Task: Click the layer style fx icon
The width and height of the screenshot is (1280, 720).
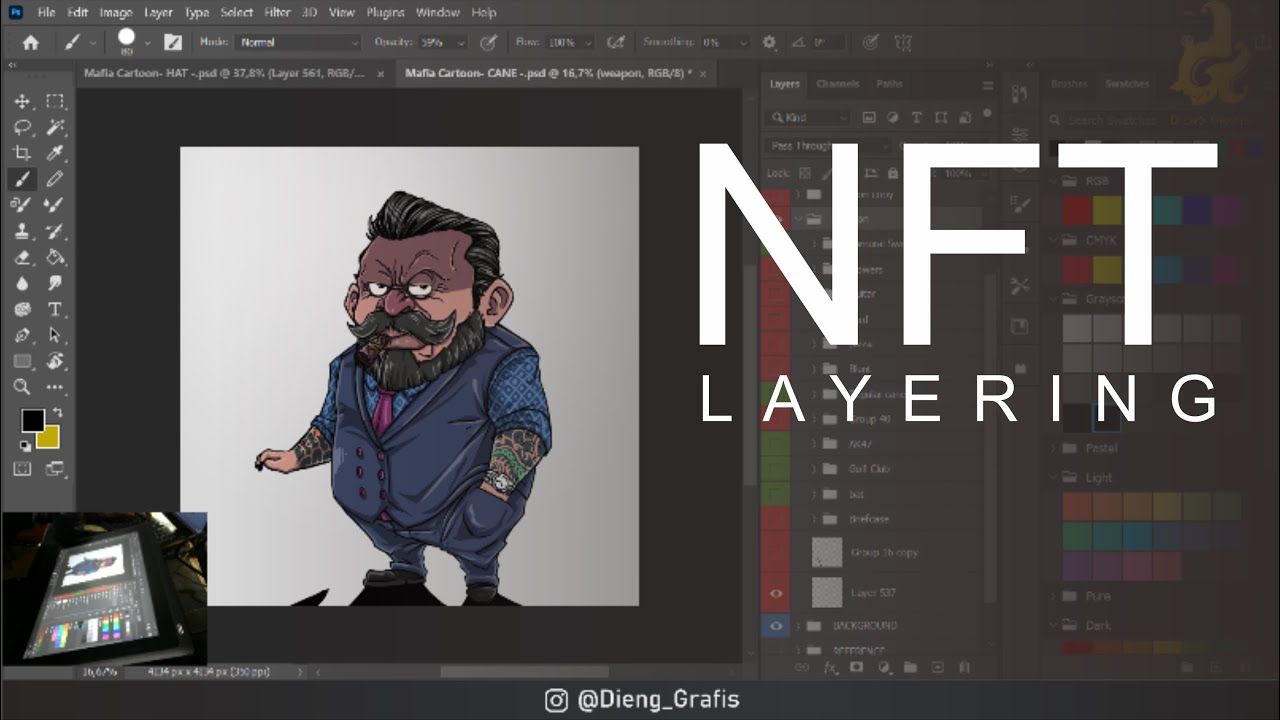Action: tap(829, 668)
